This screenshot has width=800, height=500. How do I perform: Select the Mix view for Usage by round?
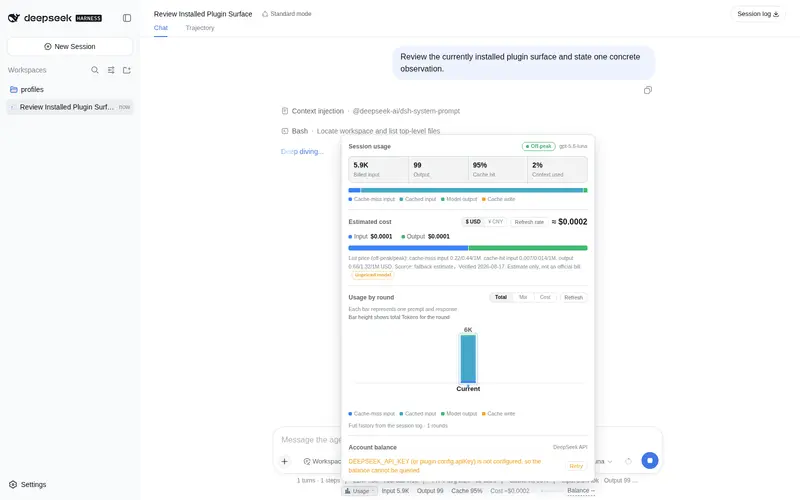pyautogui.click(x=523, y=297)
